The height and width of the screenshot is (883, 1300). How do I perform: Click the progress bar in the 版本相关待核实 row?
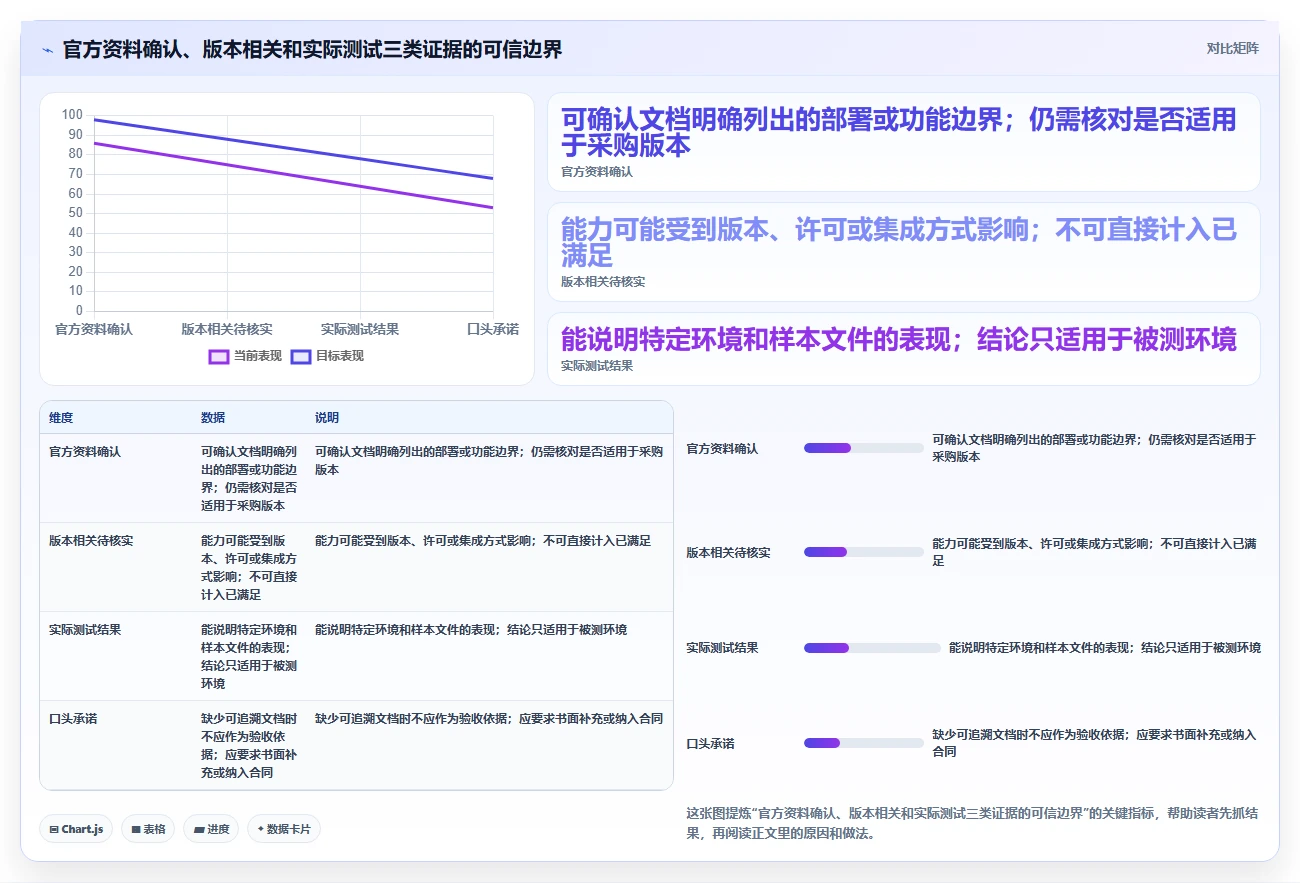[x=864, y=552]
